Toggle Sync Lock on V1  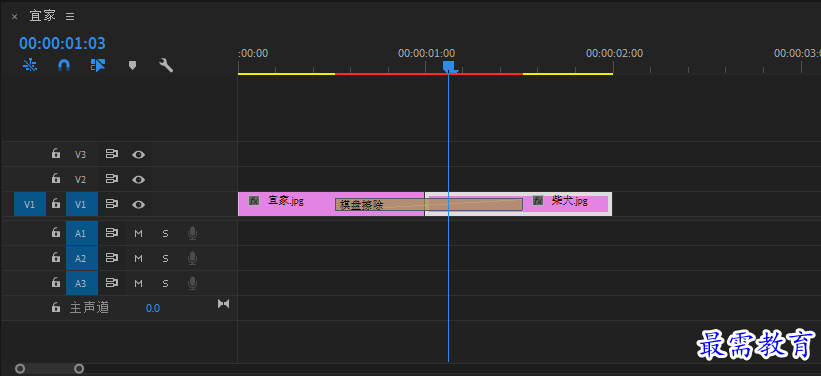(112, 204)
